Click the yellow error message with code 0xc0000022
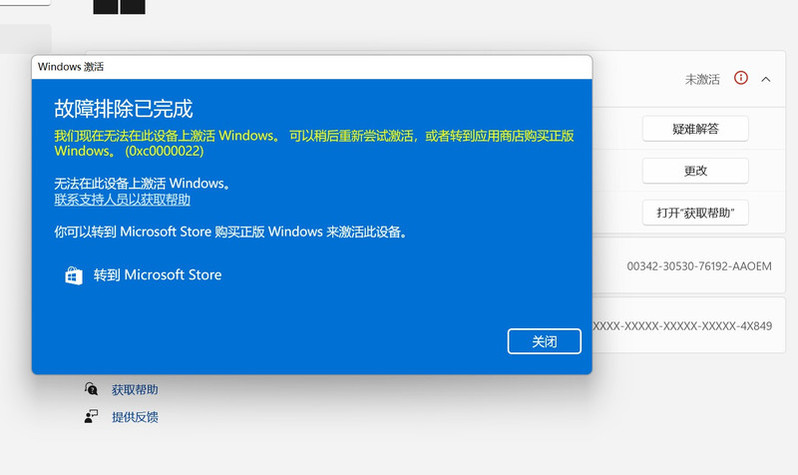 [x=313, y=143]
